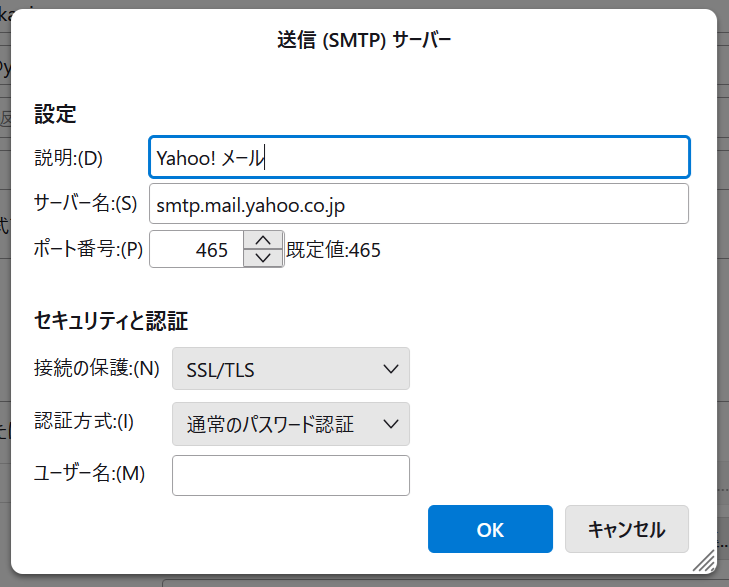
Task: Click the 接続の保護:(N) label
Action: click(97, 368)
